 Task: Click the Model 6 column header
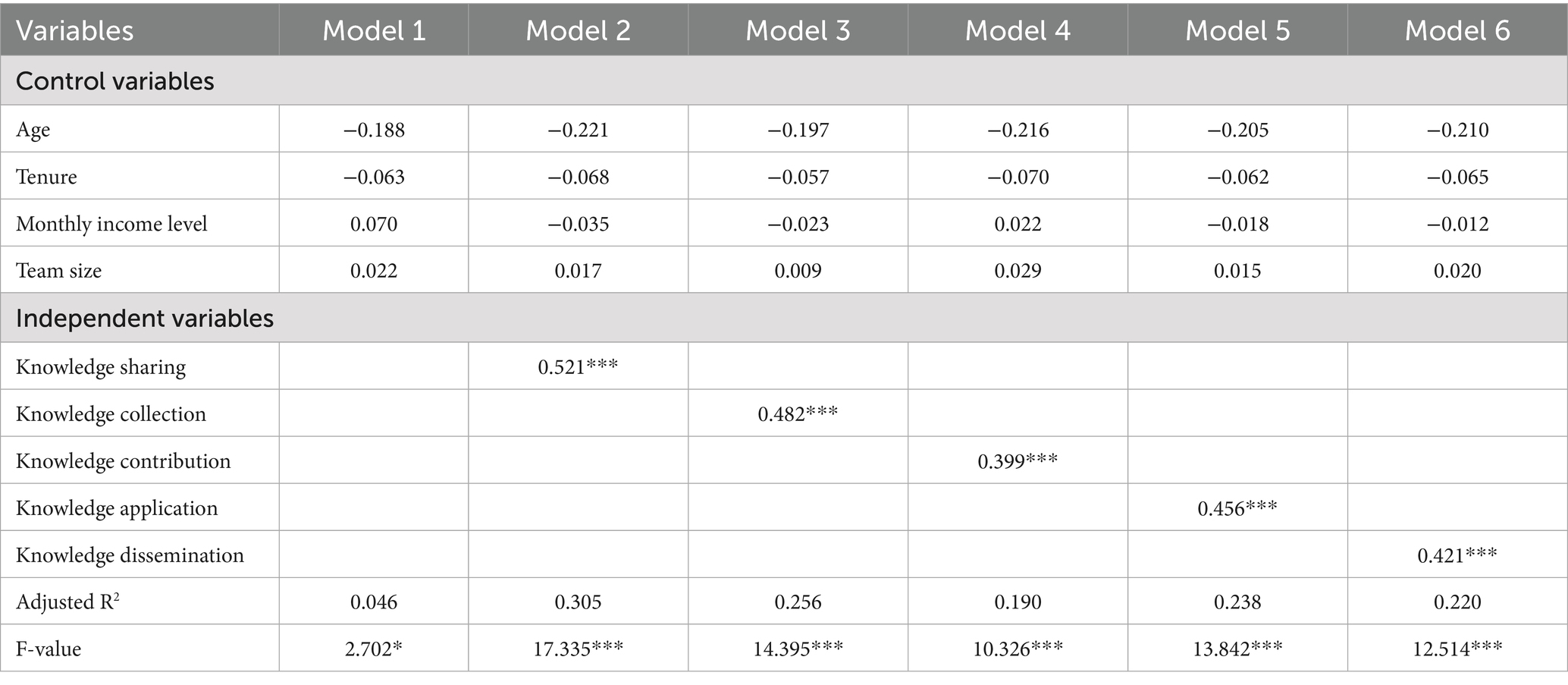tap(1457, 30)
